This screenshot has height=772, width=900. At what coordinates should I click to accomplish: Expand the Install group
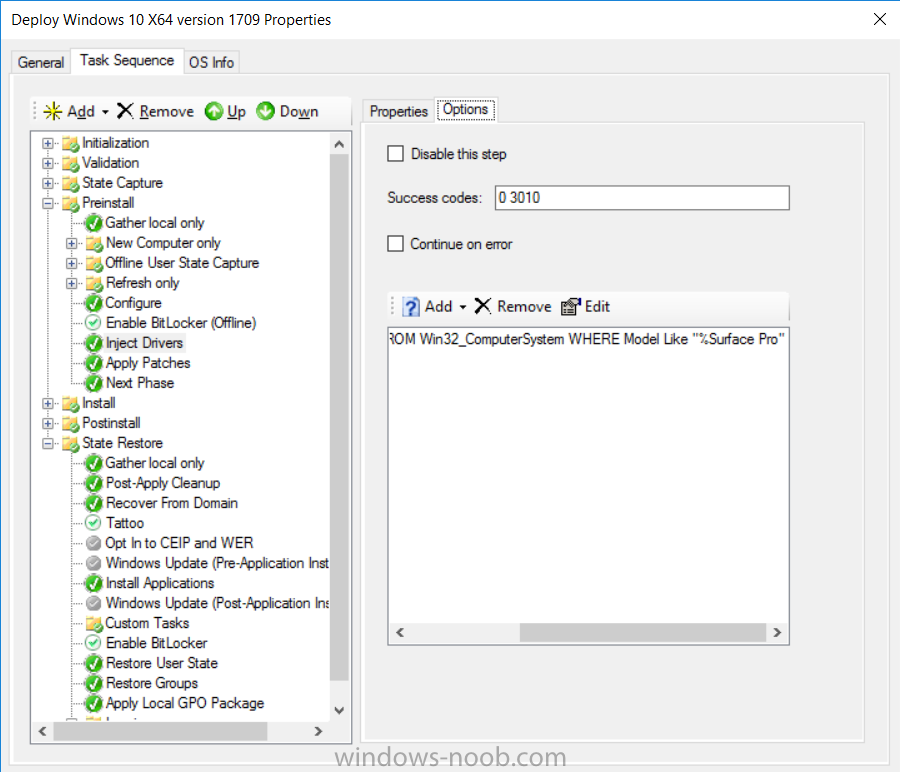tap(48, 404)
